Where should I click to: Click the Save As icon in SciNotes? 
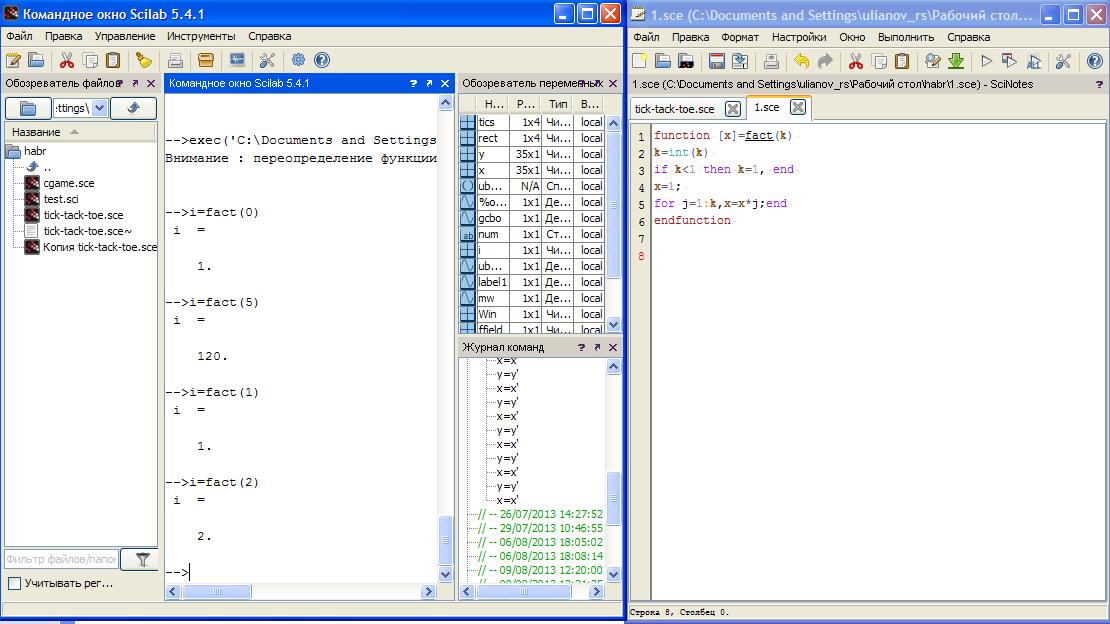click(740, 61)
